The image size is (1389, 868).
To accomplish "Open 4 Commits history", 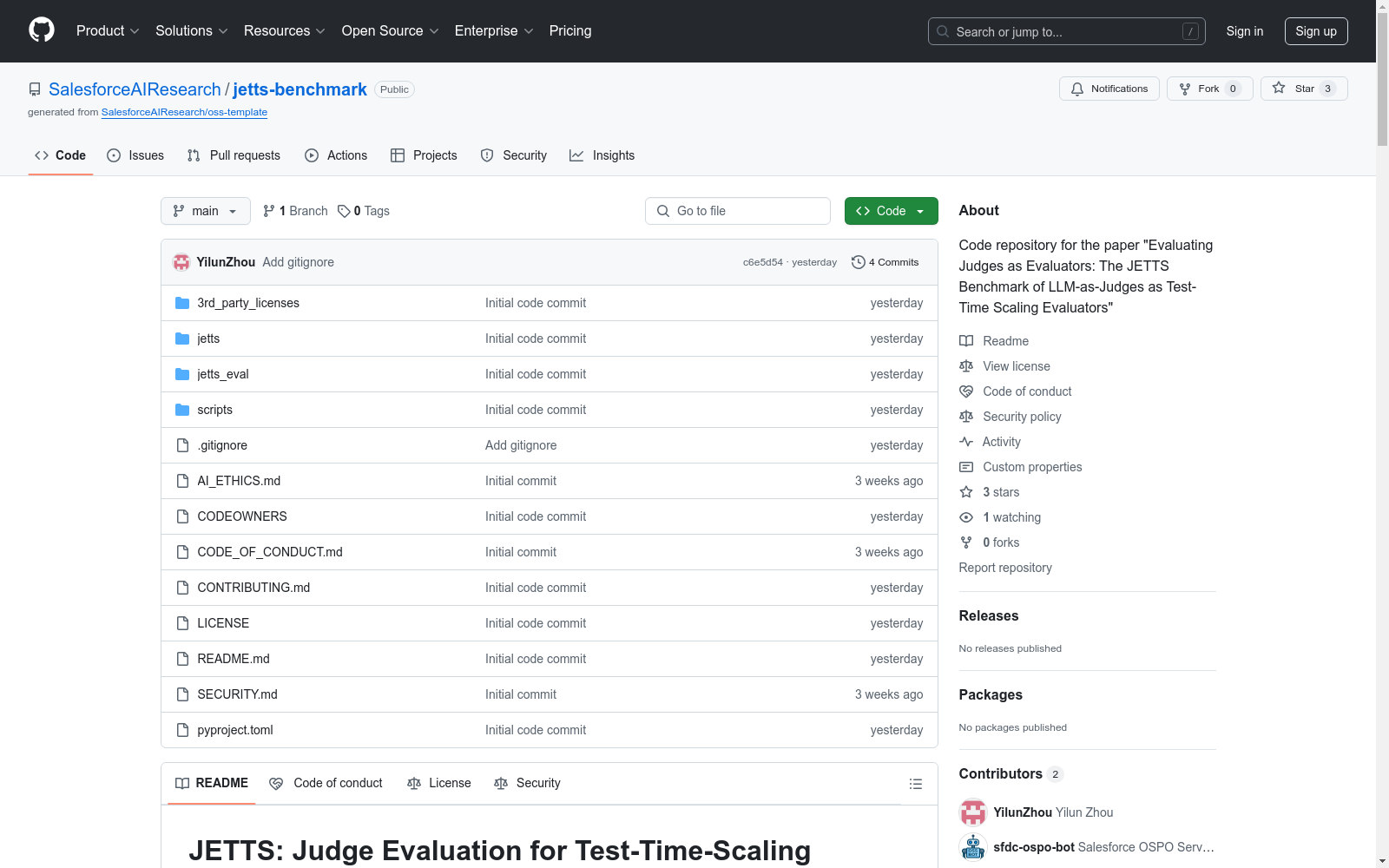I will 885,262.
